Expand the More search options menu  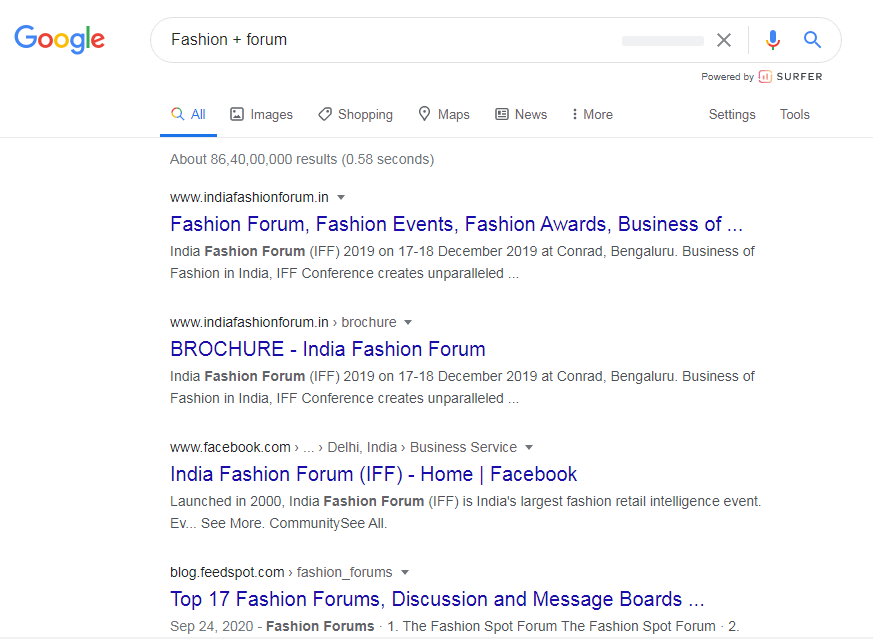[x=592, y=115]
